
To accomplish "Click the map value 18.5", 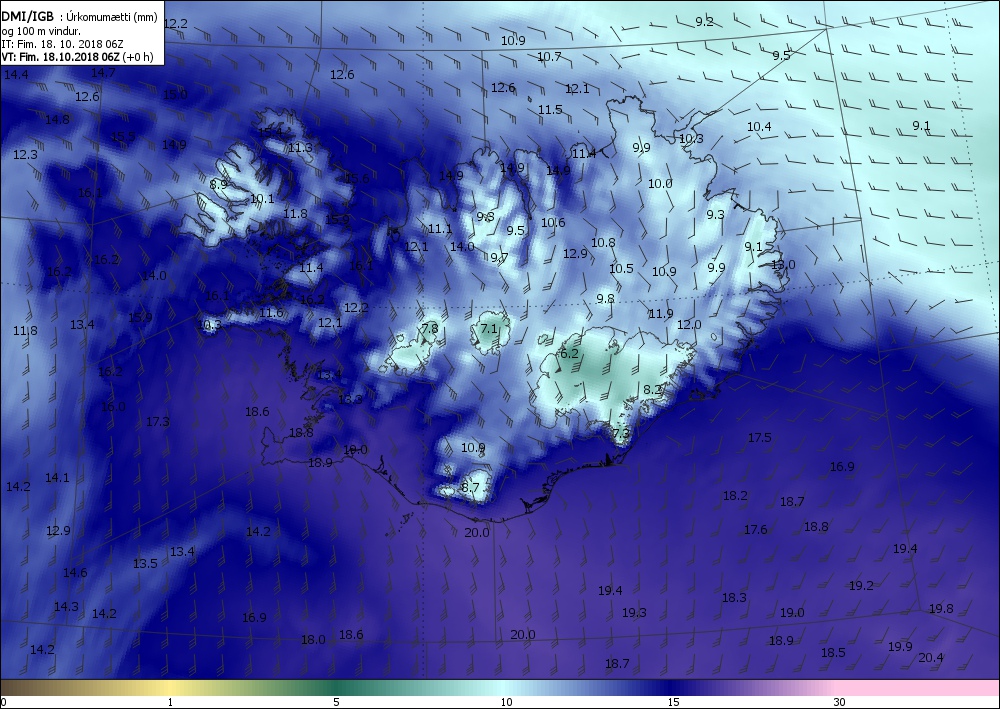I will (833, 652).
